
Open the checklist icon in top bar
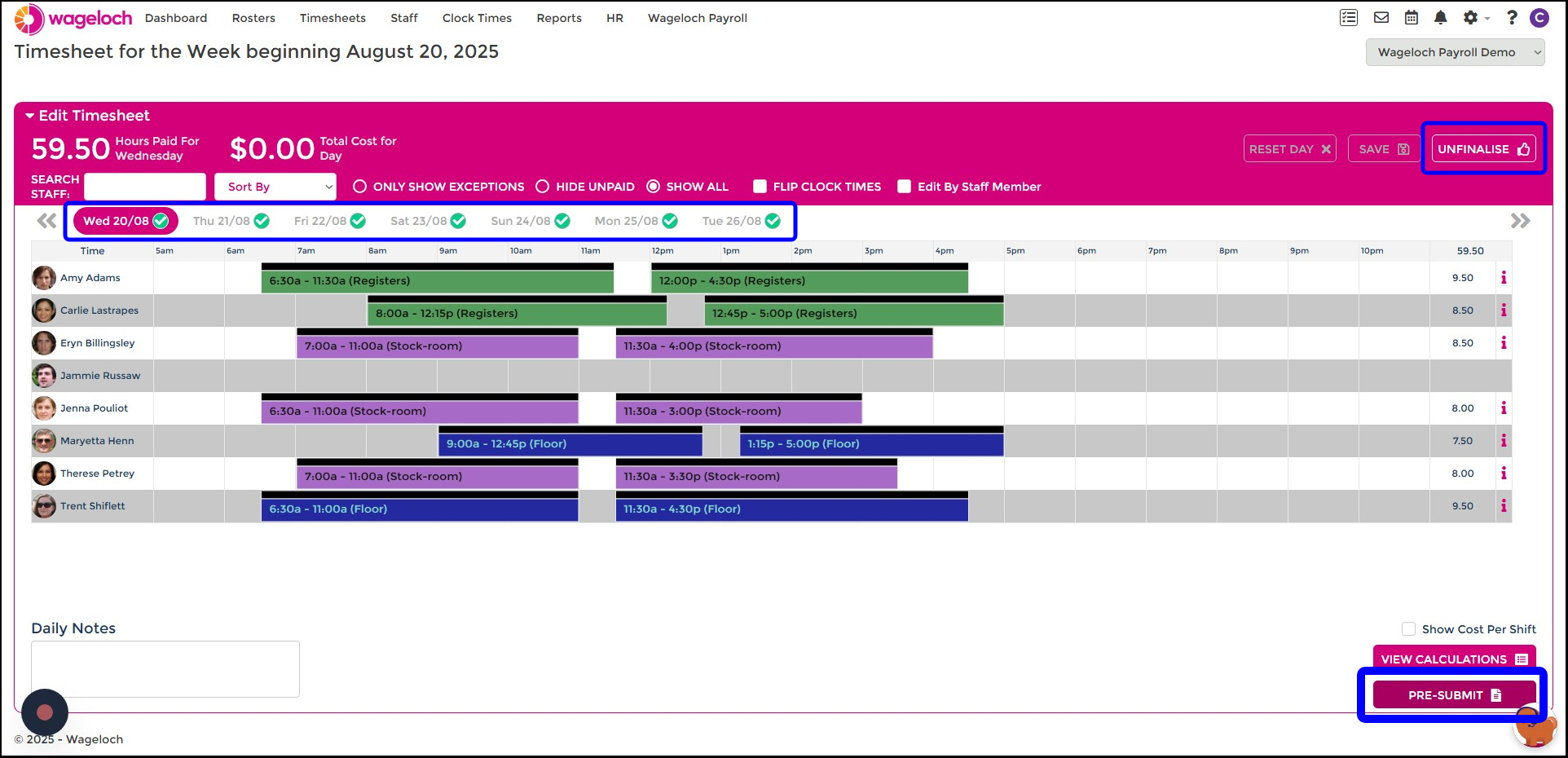coord(1349,18)
